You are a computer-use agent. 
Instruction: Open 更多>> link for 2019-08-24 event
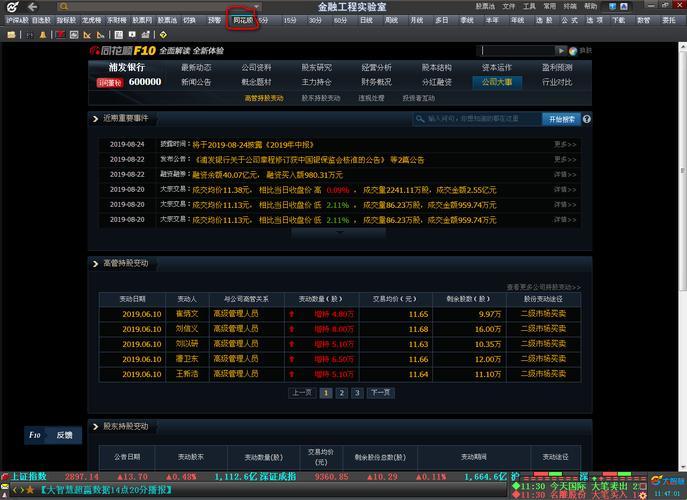(565, 144)
